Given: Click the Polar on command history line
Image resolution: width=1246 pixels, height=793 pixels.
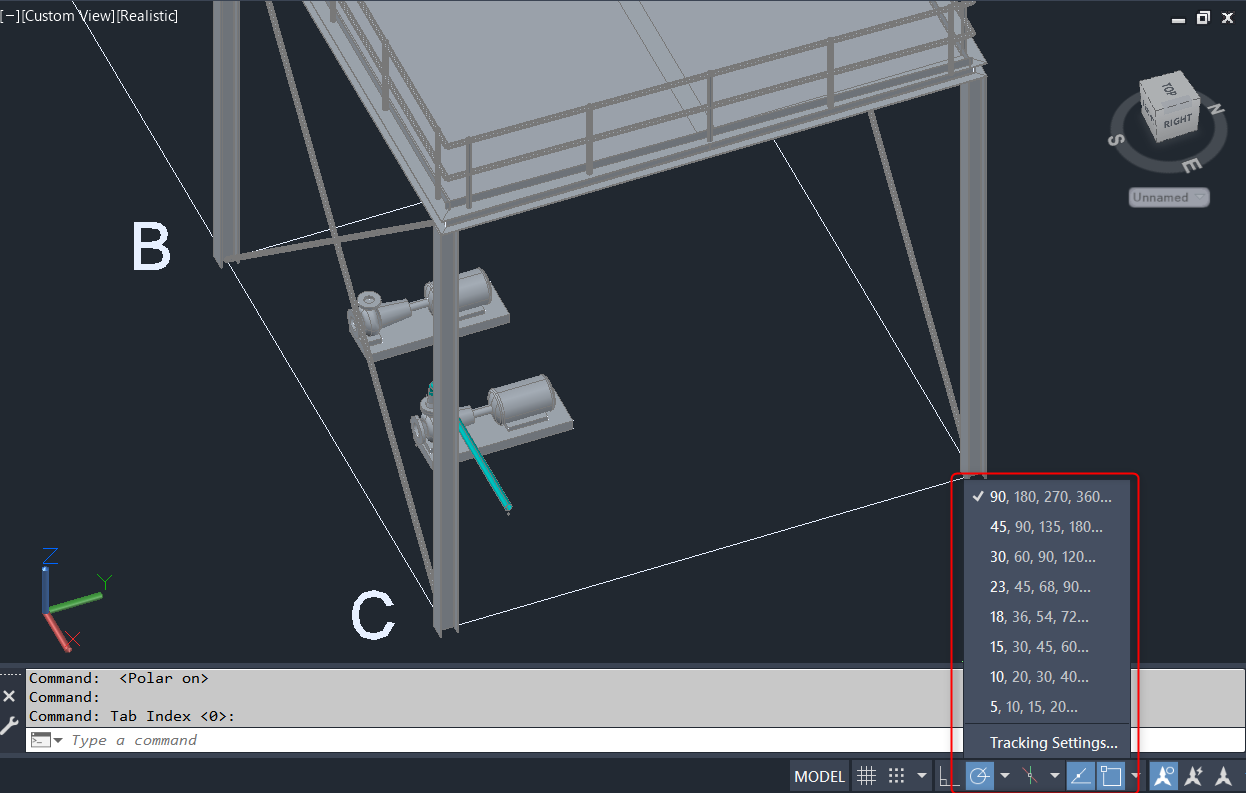Looking at the screenshot, I should point(119,678).
